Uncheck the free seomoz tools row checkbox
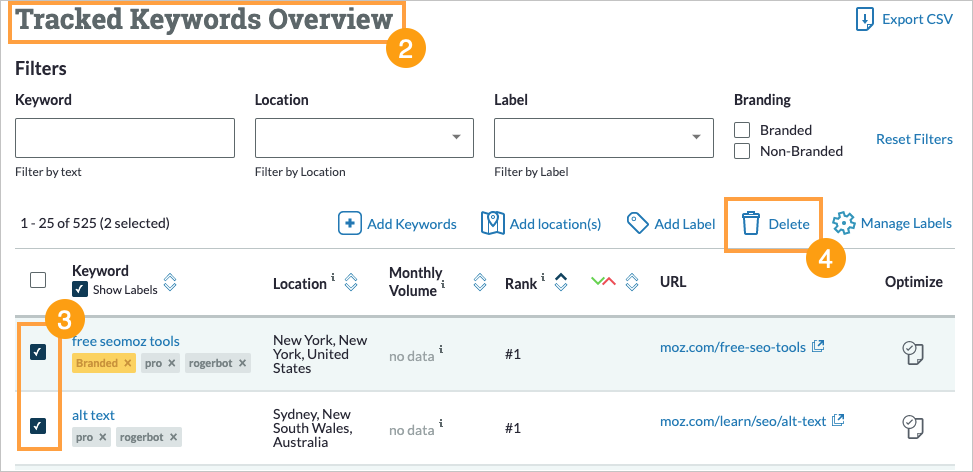This screenshot has width=973, height=472. pyautogui.click(x=38, y=352)
